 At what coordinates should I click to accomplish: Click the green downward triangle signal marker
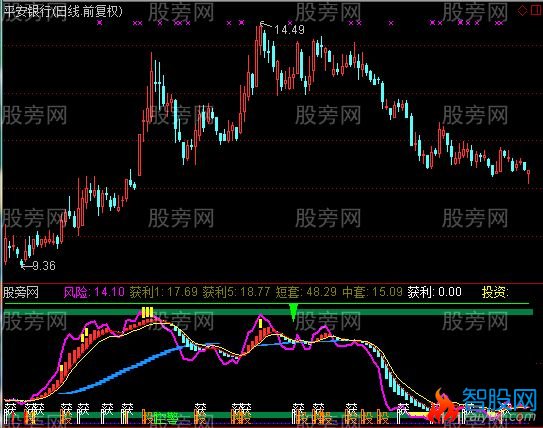click(x=294, y=312)
